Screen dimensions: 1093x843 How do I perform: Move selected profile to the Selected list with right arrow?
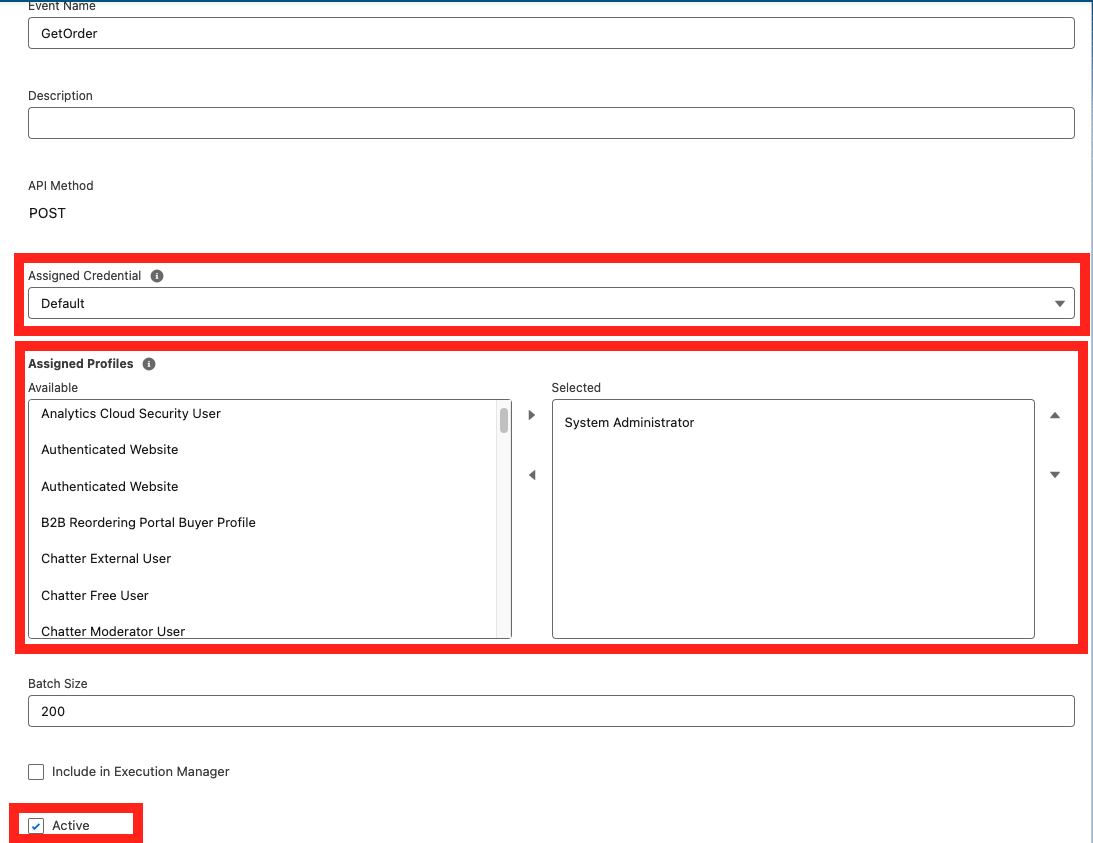click(532, 415)
